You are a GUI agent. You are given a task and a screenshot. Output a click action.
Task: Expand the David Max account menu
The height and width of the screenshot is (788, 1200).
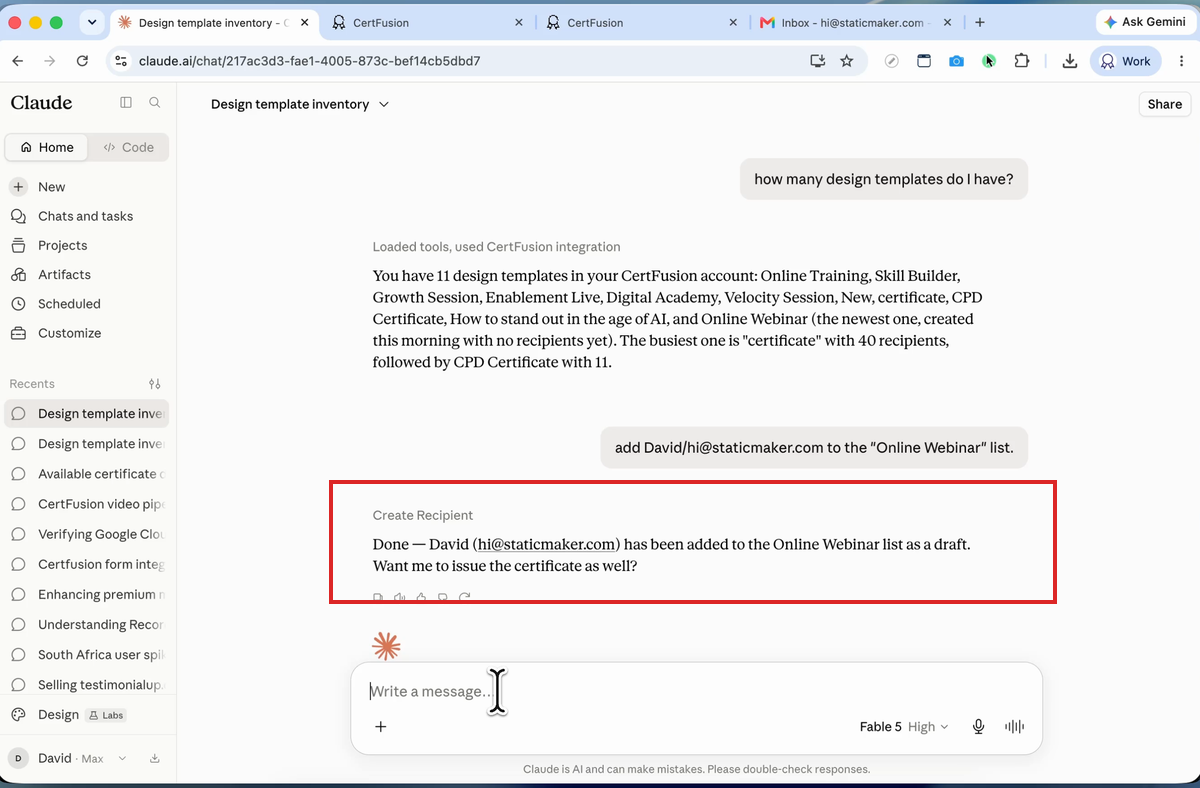point(70,758)
